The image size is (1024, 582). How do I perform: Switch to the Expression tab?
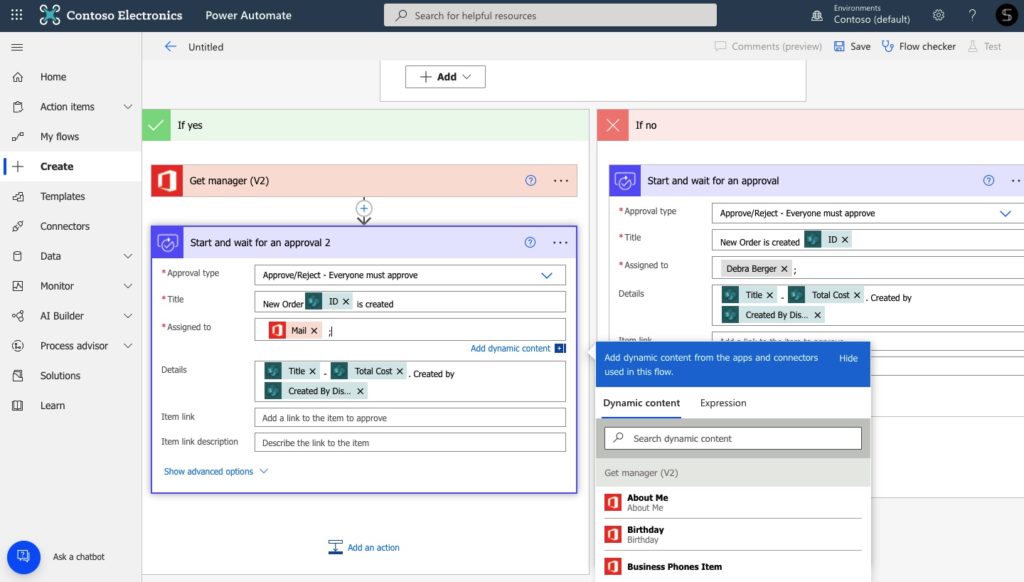point(723,403)
